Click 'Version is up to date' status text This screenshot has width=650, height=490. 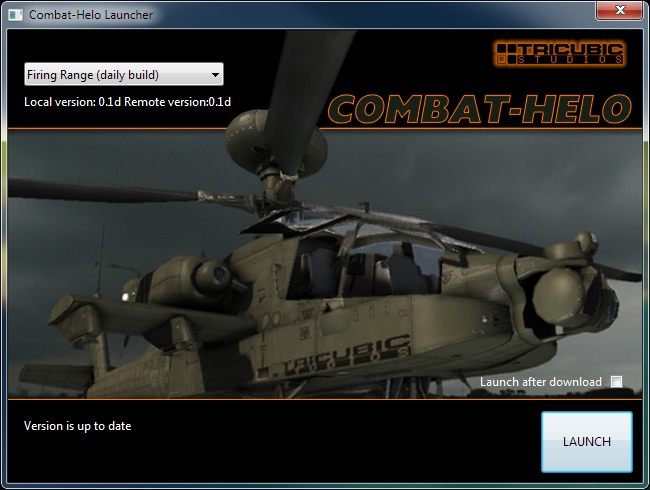78,426
